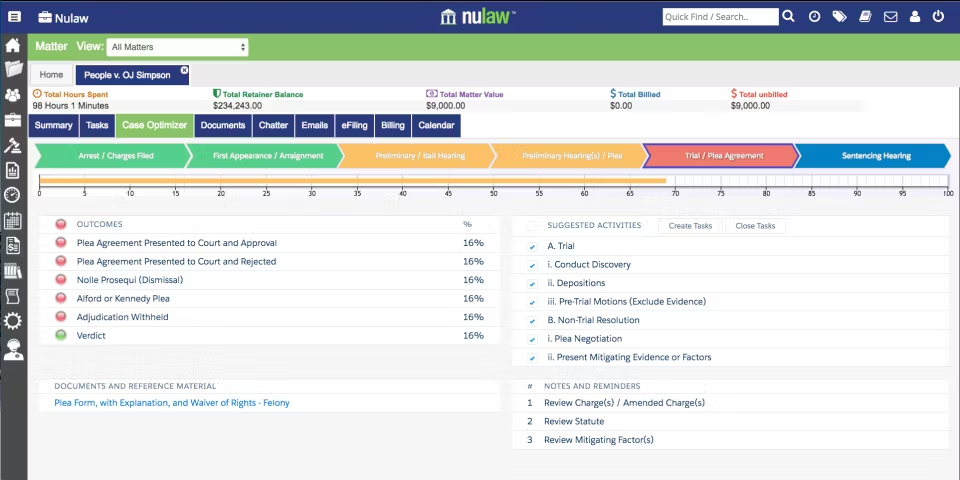
Task: Toggle Present Mitigating Evidence or Factors checkbox
Action: [532, 358]
